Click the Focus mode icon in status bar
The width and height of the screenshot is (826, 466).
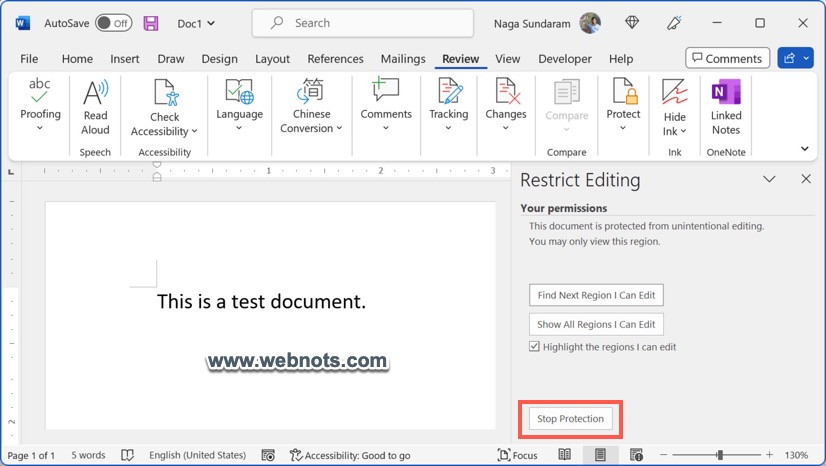[x=517, y=455]
